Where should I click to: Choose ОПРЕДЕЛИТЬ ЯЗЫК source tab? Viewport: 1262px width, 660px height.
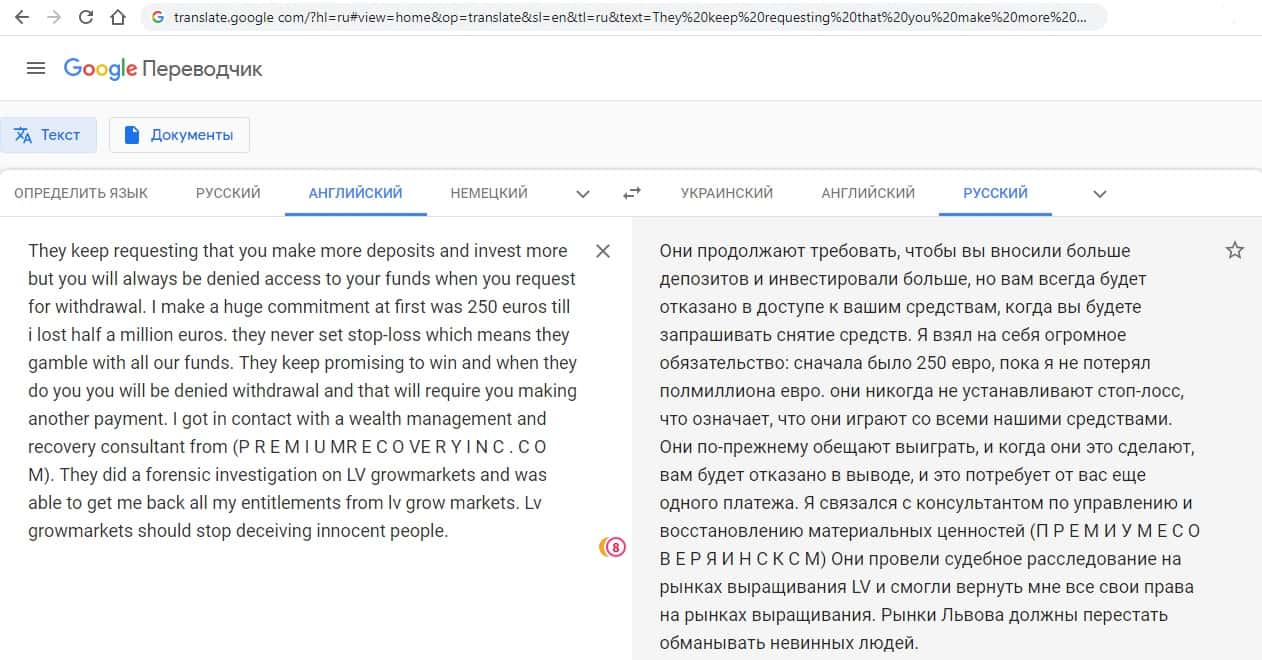(x=81, y=193)
